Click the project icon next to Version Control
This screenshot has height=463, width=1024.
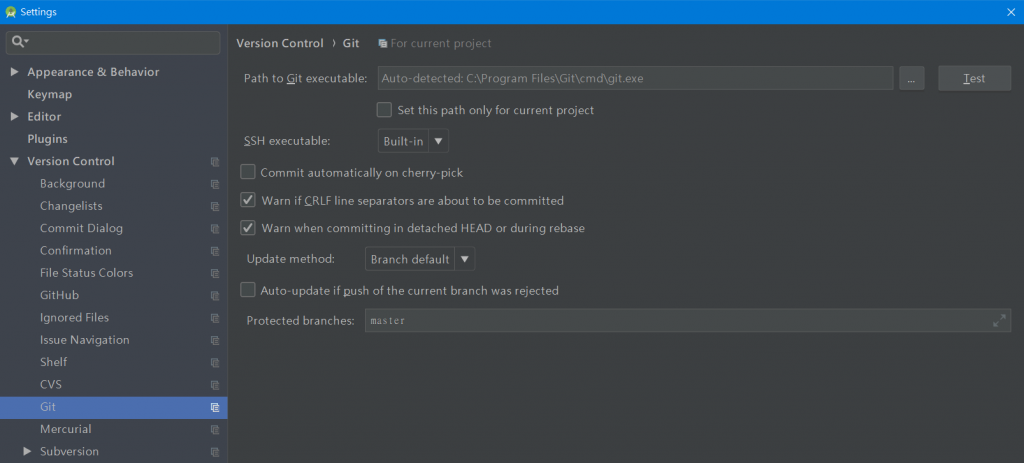[215, 162]
